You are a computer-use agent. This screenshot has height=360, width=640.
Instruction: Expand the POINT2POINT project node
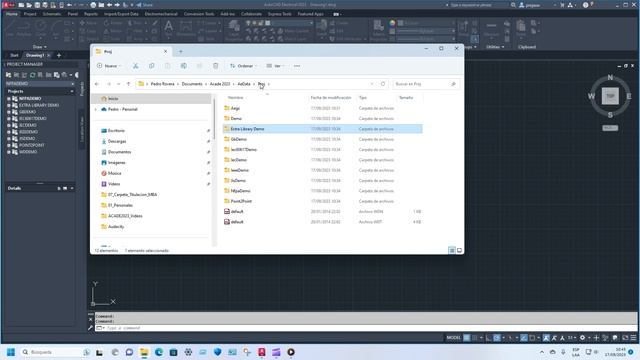pos(9,145)
